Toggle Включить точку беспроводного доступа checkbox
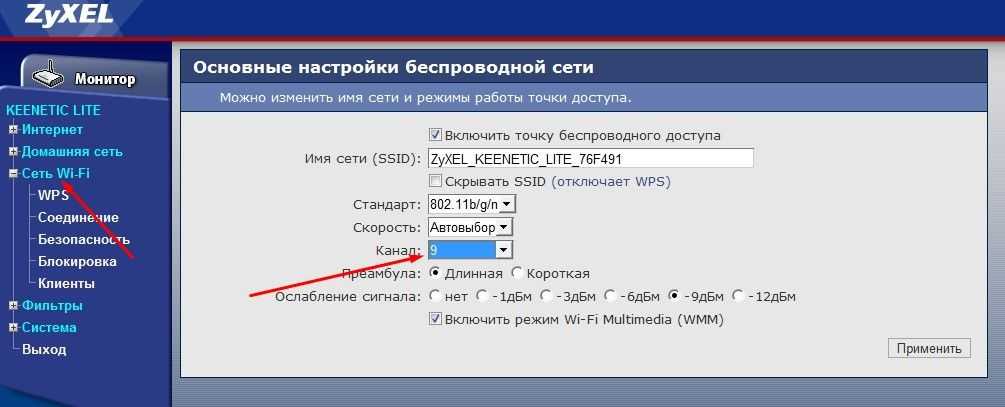The height and width of the screenshot is (407, 1005). click(435, 135)
